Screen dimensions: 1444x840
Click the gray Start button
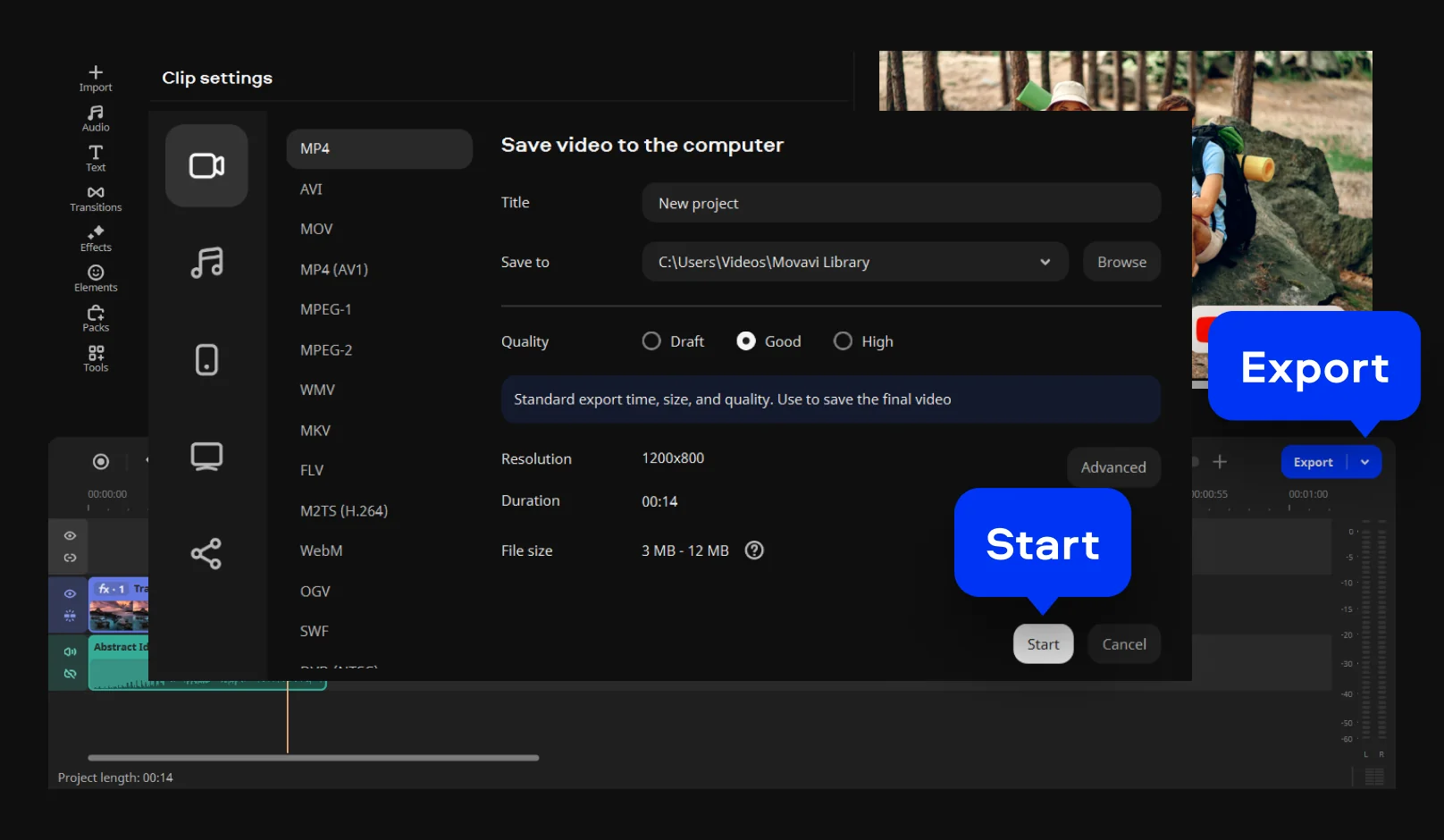pyautogui.click(x=1043, y=643)
